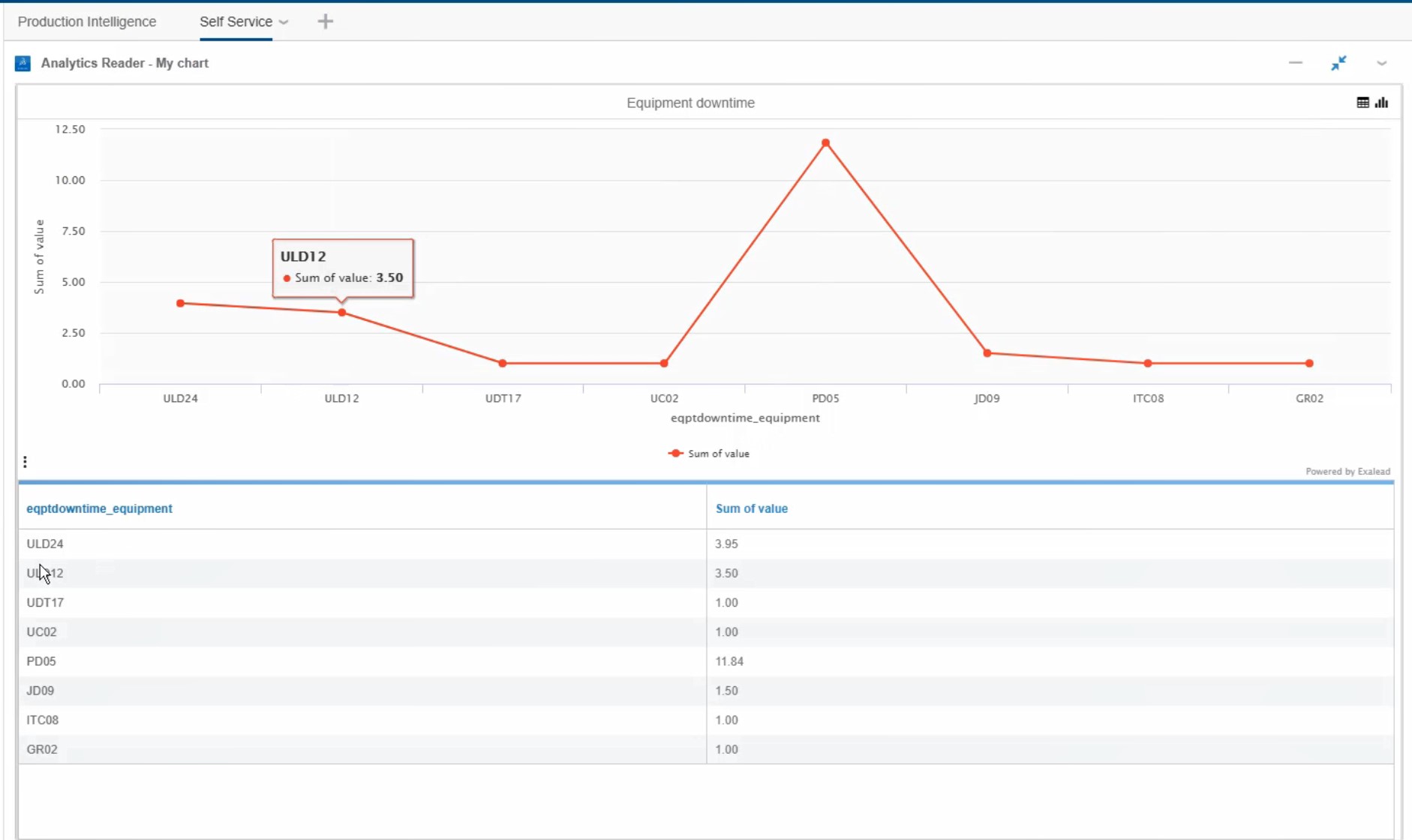This screenshot has height=840, width=1412.
Task: Sort table by Sum of value column
Action: (751, 508)
